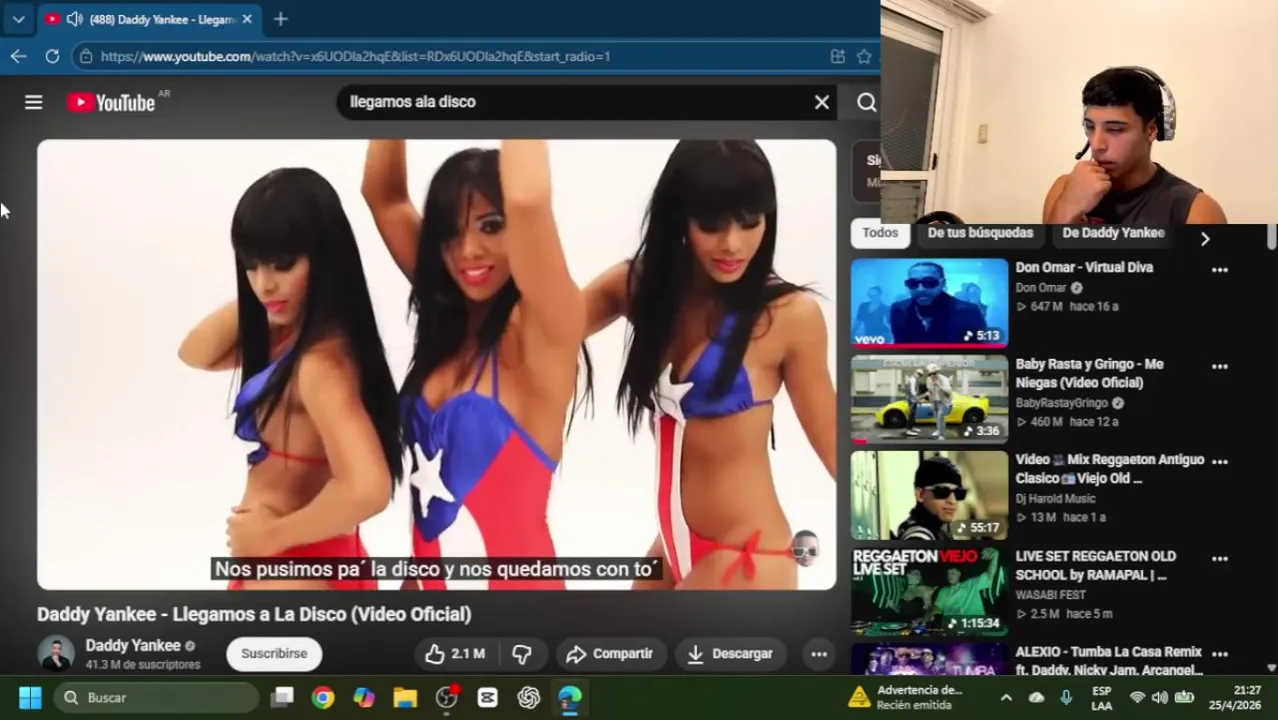Open a new browser tab with the plus
Viewport: 1278px width, 720px height.
click(281, 19)
